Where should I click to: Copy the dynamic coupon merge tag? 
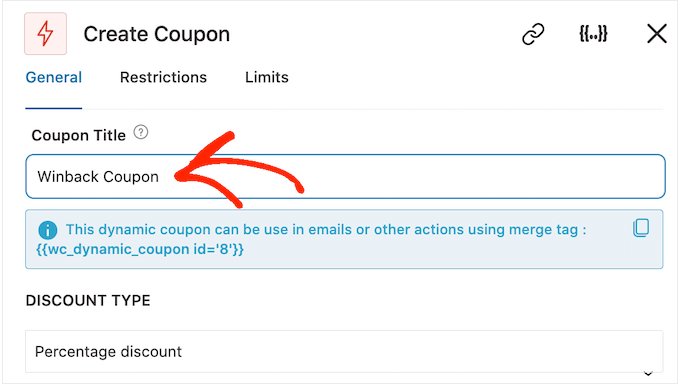click(x=641, y=228)
